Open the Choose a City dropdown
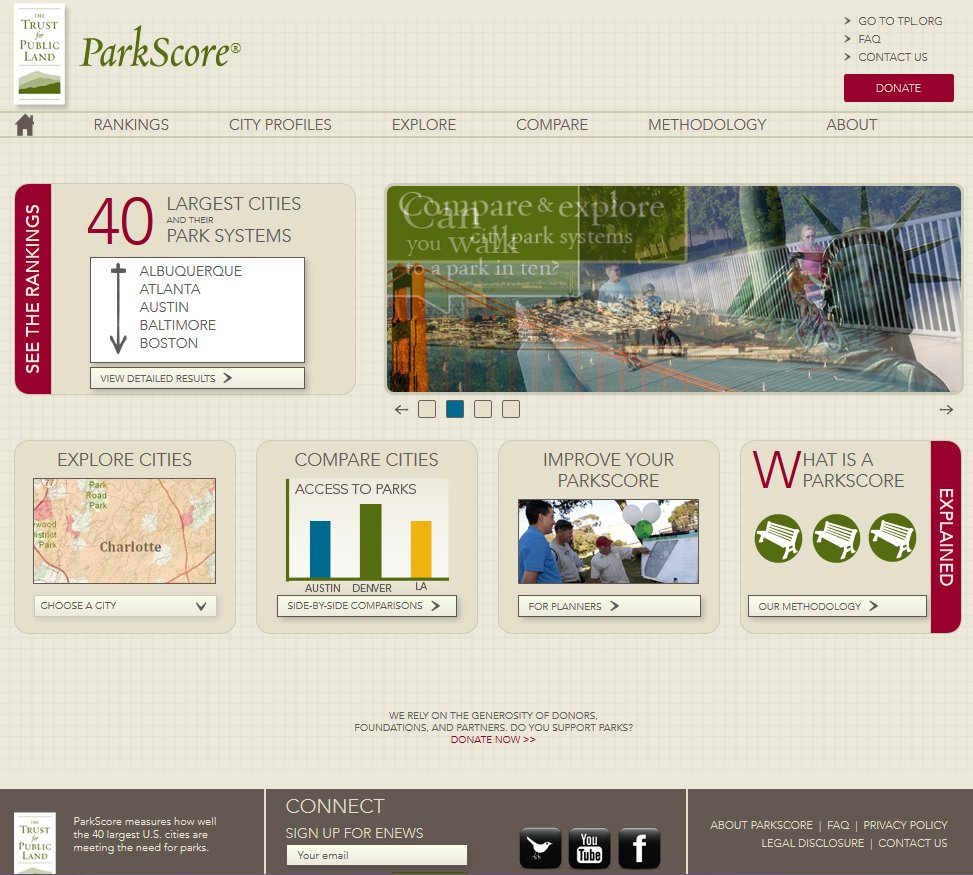 125,606
